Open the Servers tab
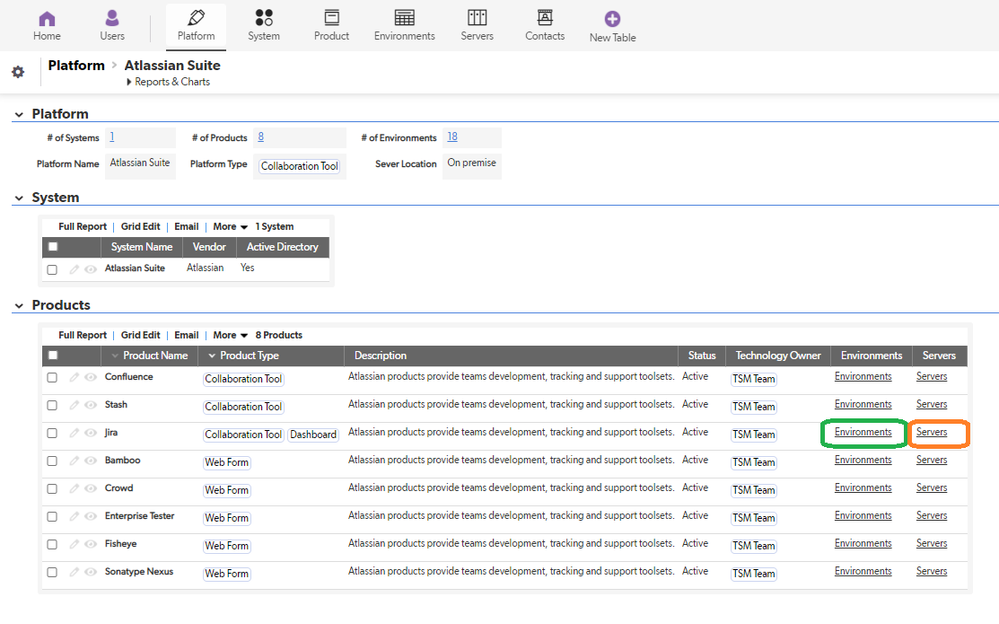Image resolution: width=999 pixels, height=624 pixels. coord(477,25)
